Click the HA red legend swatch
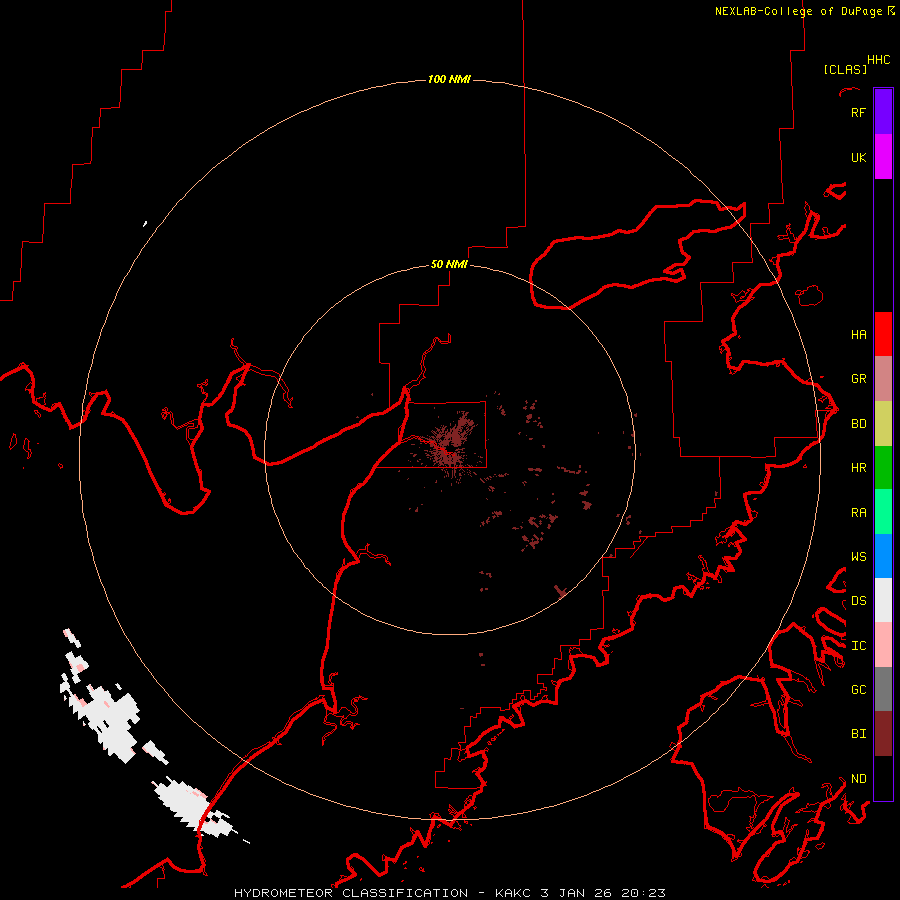The image size is (900, 900). 883,334
